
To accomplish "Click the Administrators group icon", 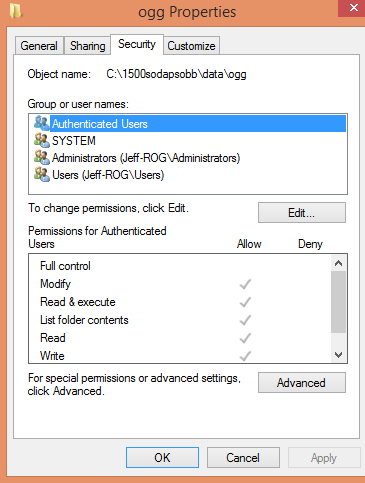I will coord(42,158).
